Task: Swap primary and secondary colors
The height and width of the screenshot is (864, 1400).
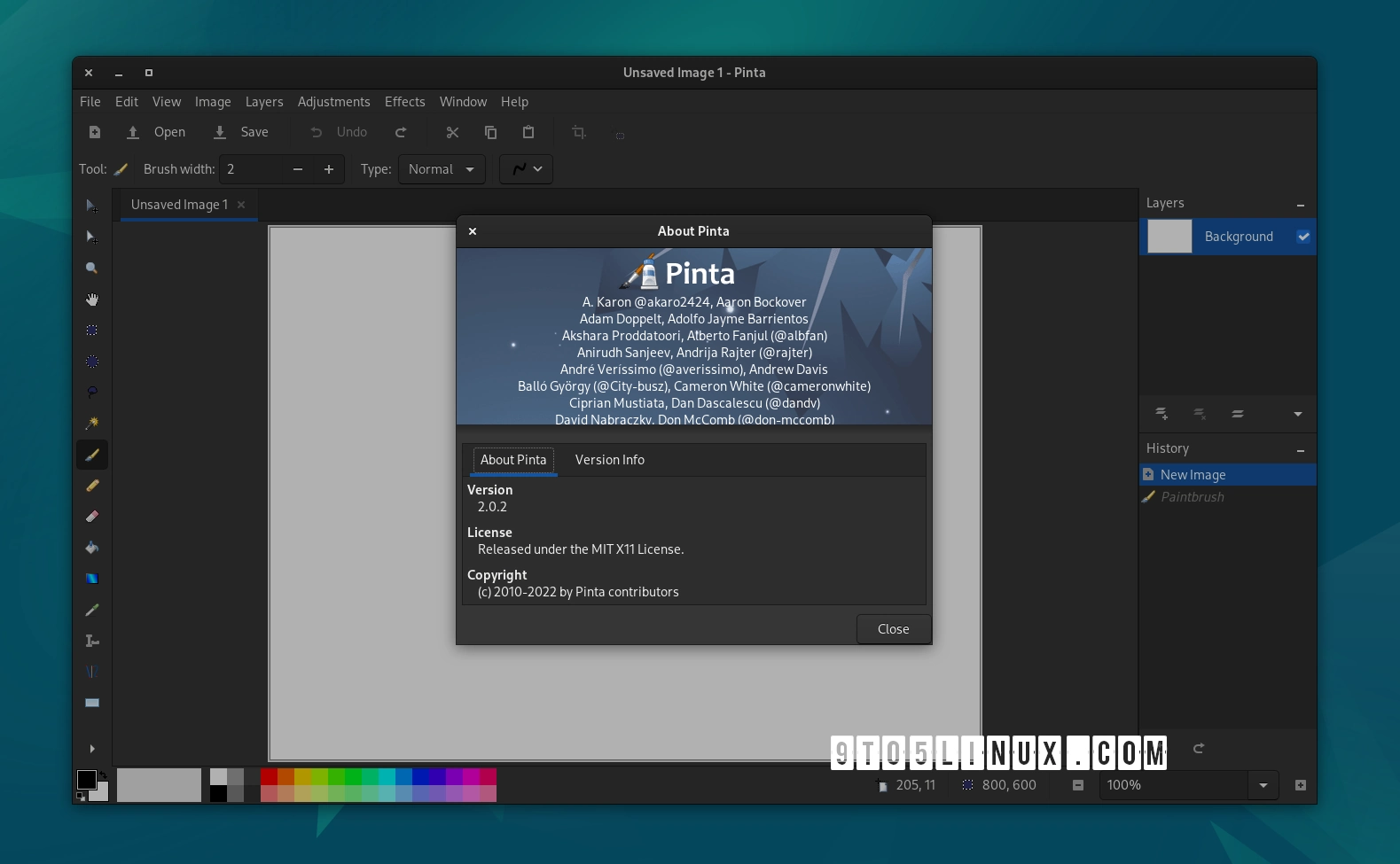Action: coord(103,774)
